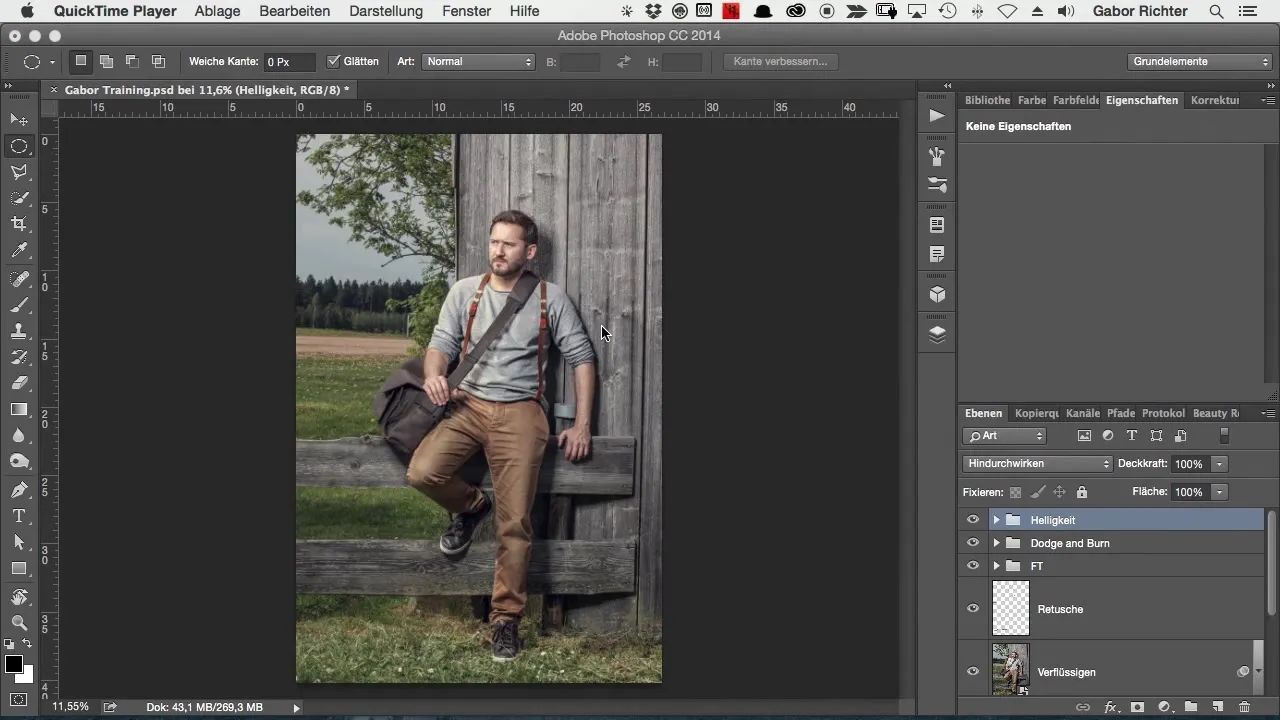Select the History Brush tool

coord(19,357)
